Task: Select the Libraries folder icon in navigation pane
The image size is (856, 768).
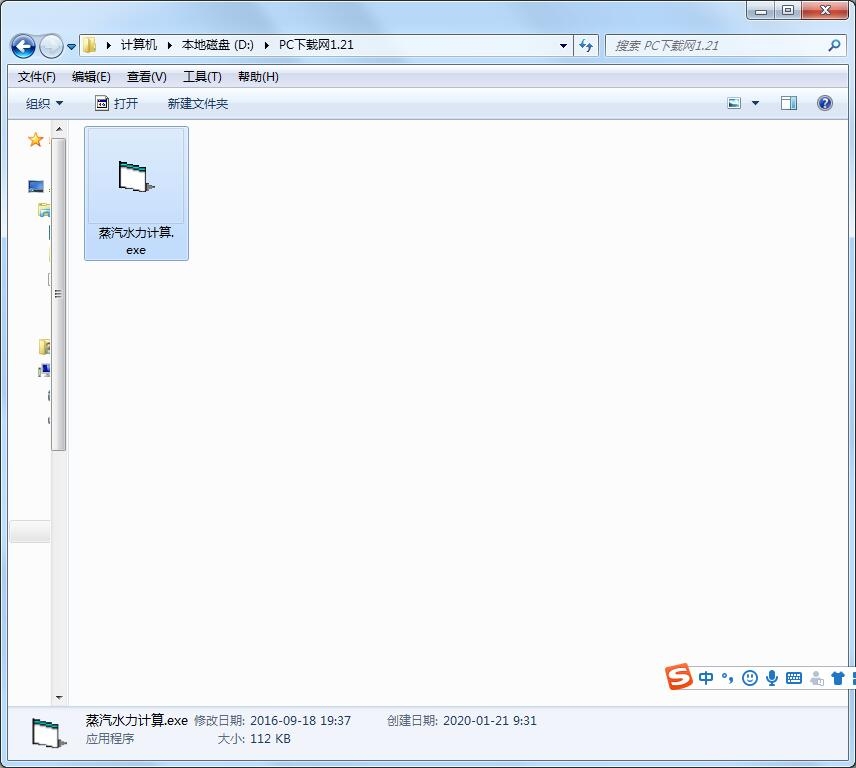Action: (x=44, y=210)
